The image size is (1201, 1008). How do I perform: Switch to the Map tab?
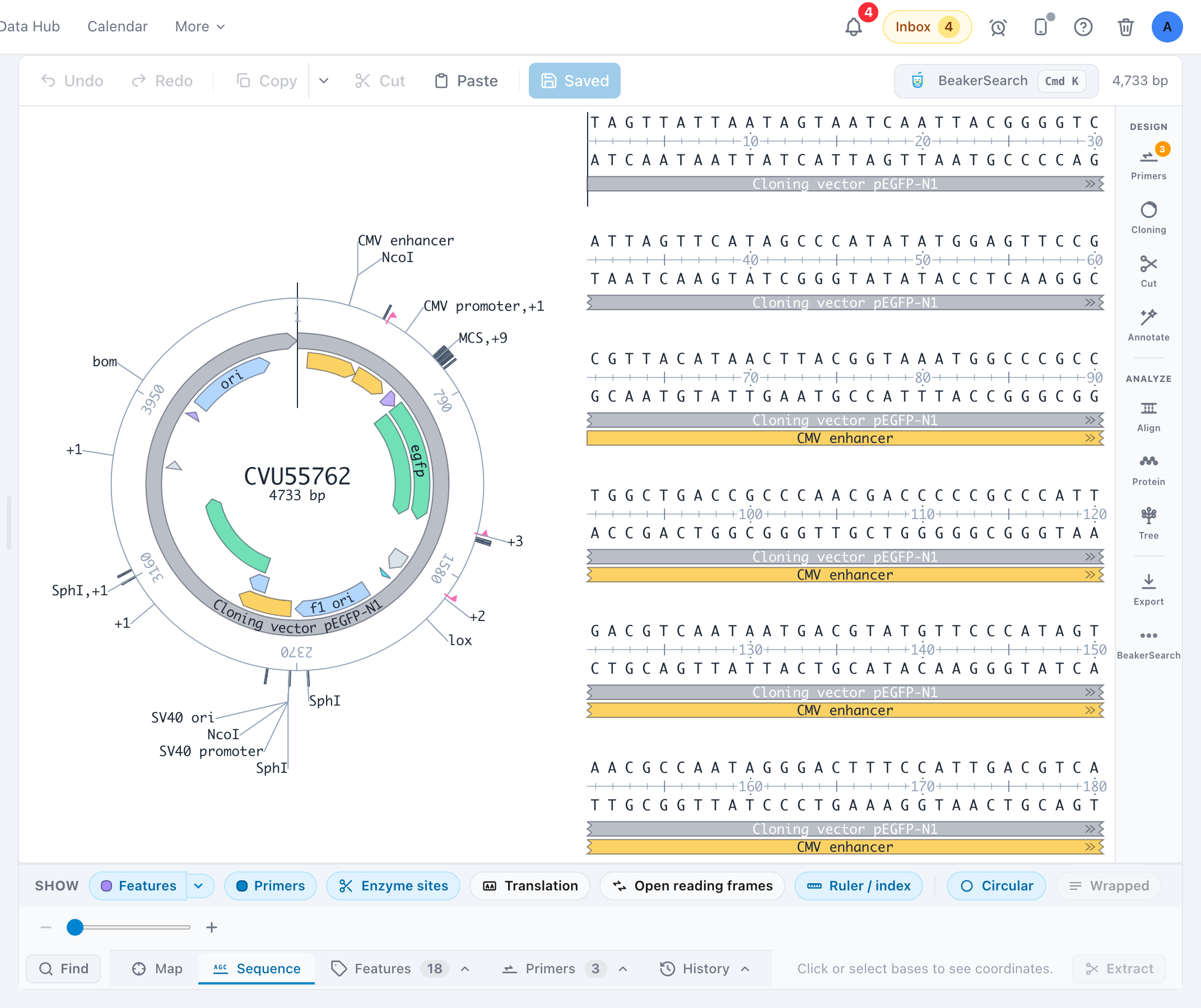pyautogui.click(x=157, y=969)
